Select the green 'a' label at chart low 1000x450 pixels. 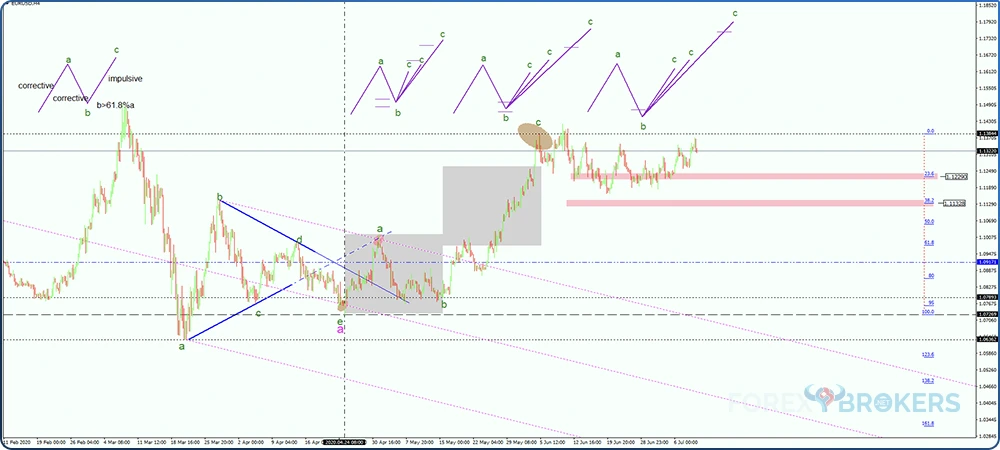point(181,346)
